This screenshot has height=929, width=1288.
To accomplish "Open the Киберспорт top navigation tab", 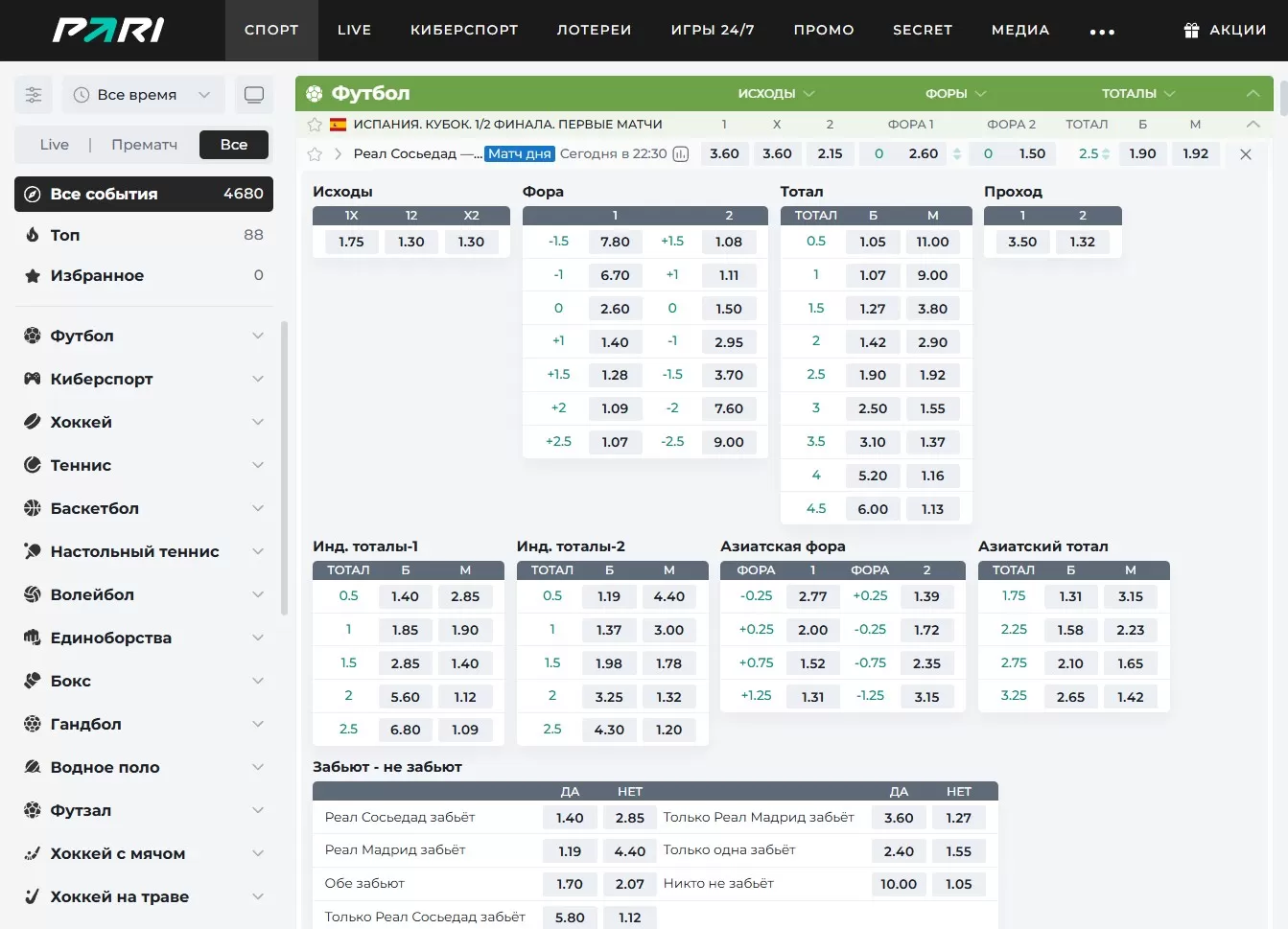I will click(x=464, y=30).
